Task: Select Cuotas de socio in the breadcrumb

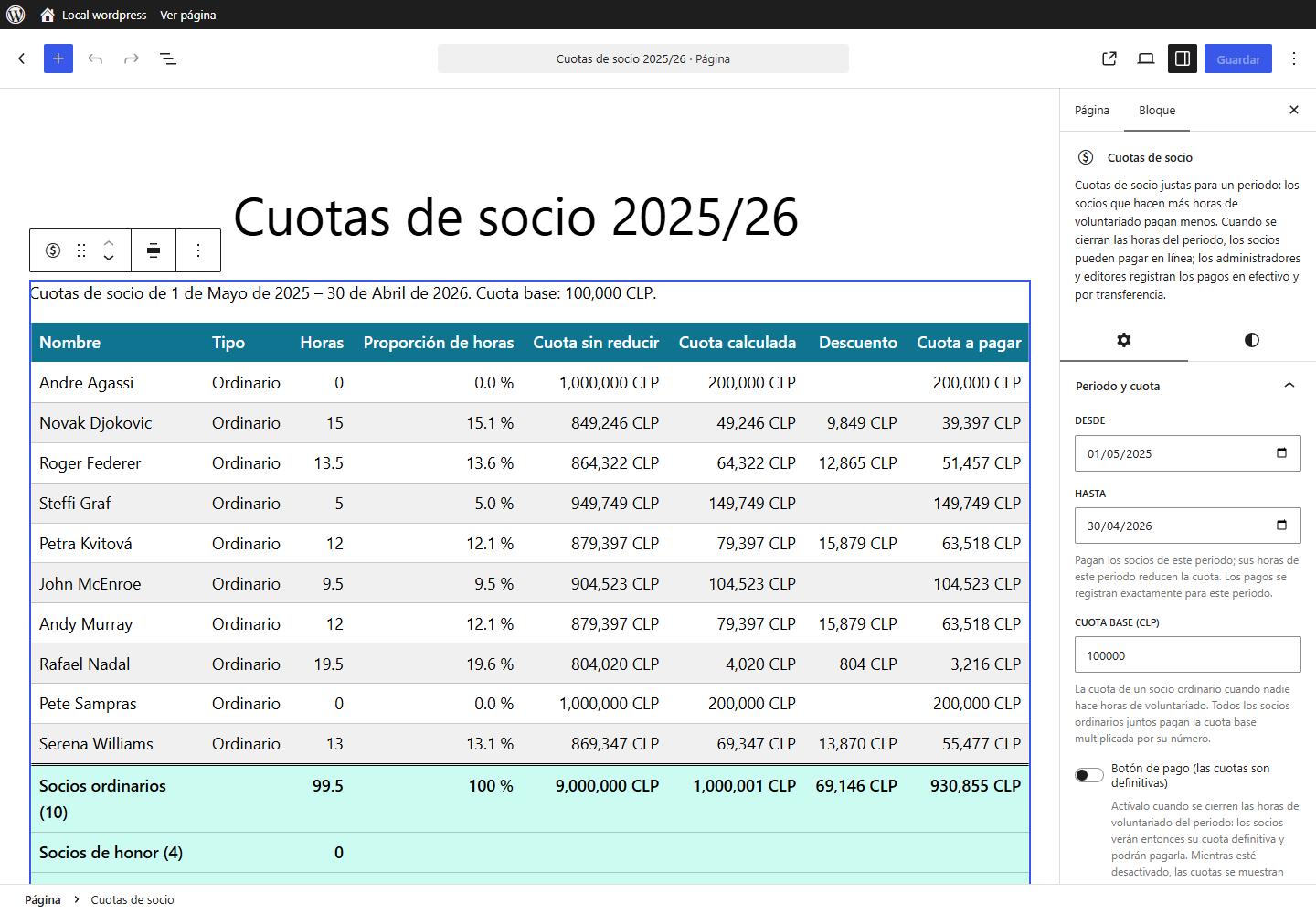Action: (133, 899)
